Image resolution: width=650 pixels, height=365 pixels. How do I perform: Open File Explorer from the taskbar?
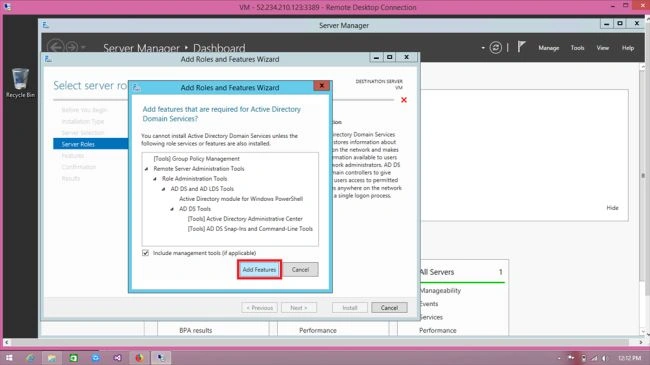click(51, 358)
